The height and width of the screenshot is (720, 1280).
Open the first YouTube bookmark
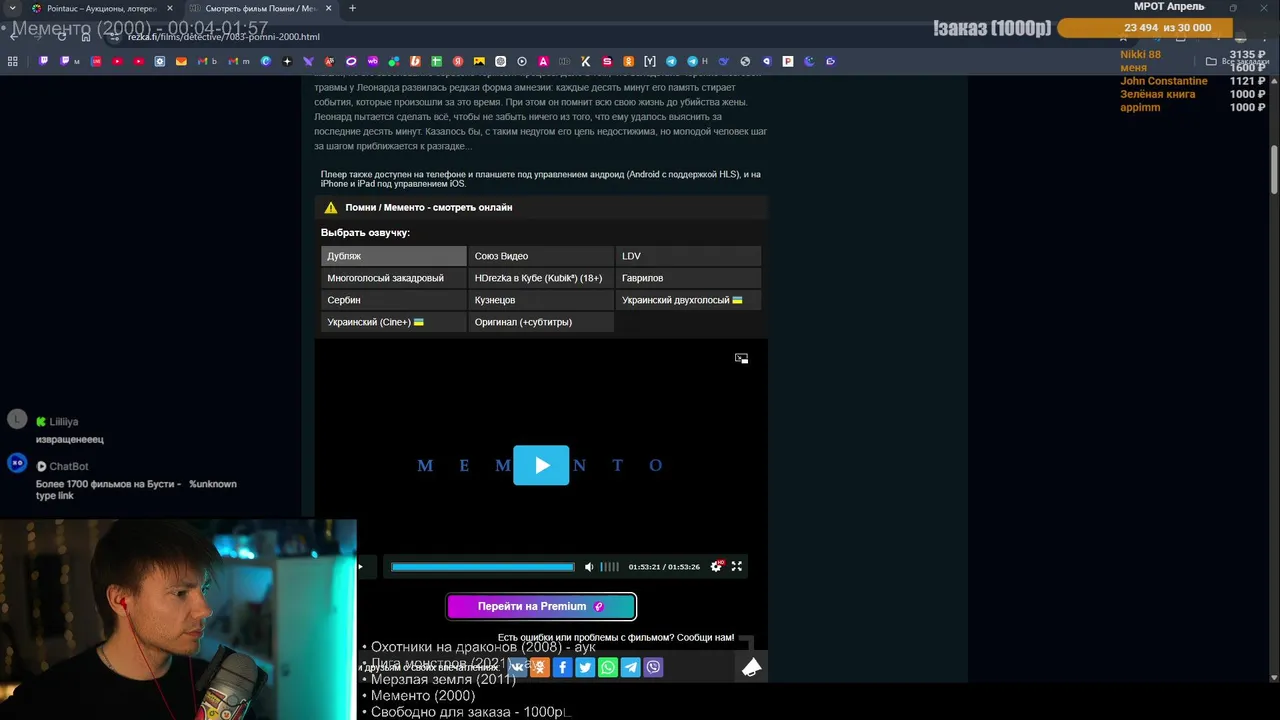(117, 61)
